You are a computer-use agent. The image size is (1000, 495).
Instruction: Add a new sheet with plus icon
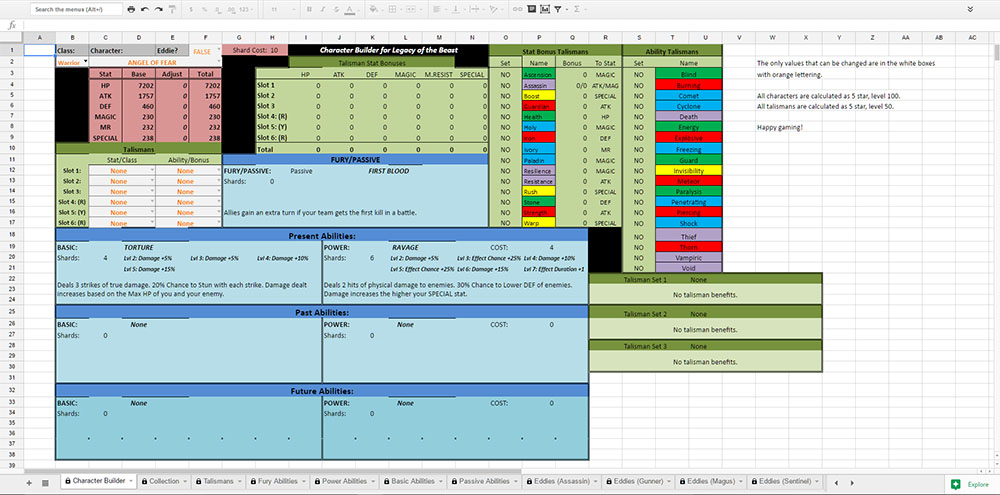[30, 482]
